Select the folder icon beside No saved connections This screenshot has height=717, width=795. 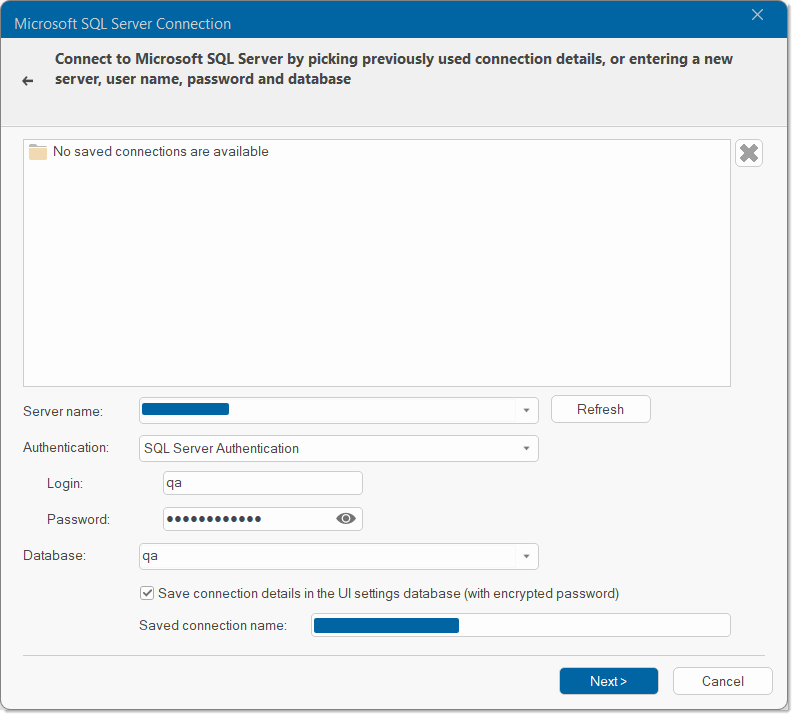pos(38,152)
